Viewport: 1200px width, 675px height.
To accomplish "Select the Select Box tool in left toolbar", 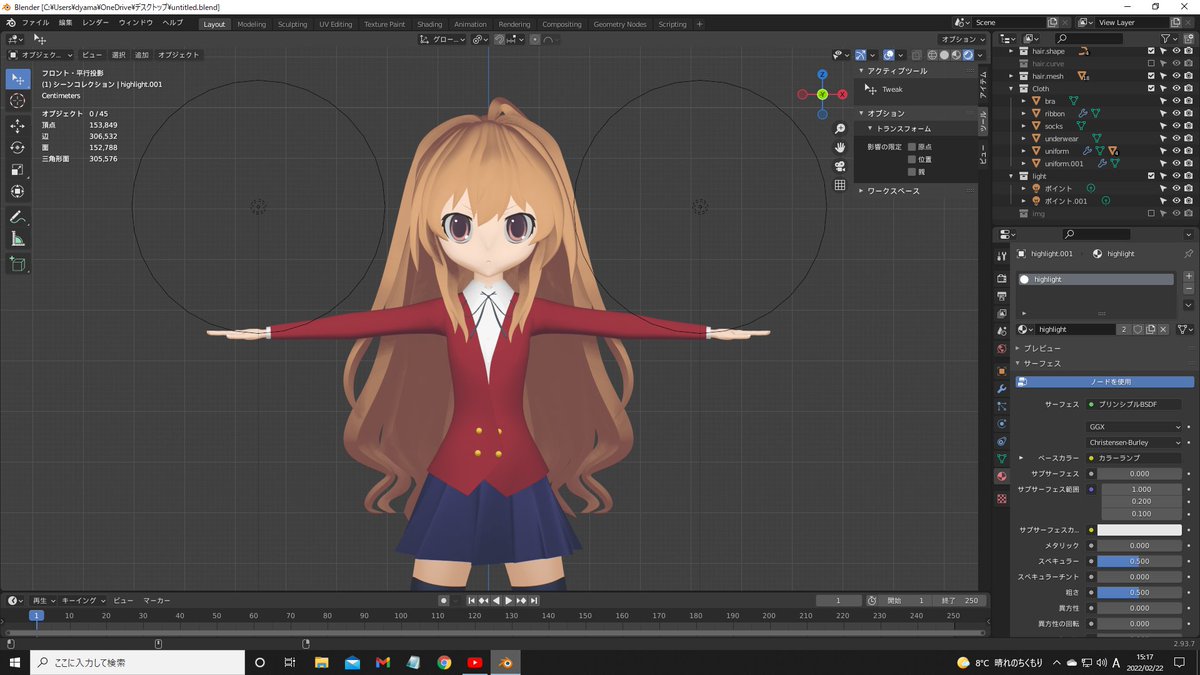I will pyautogui.click(x=17, y=79).
